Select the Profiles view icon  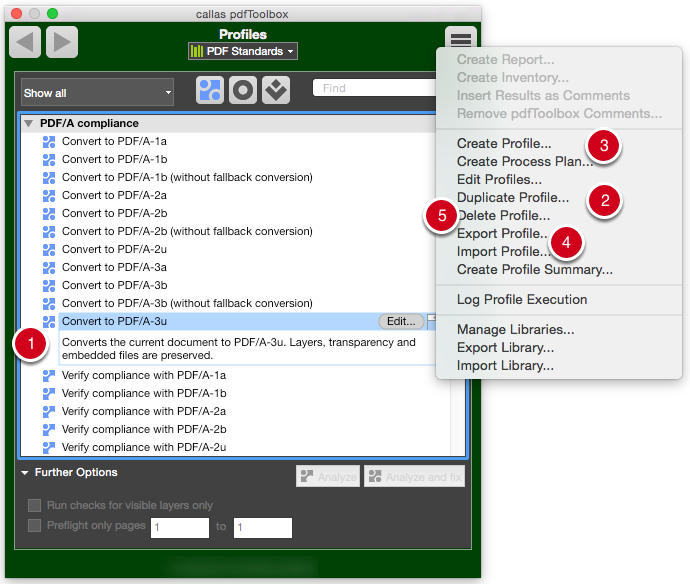210,90
